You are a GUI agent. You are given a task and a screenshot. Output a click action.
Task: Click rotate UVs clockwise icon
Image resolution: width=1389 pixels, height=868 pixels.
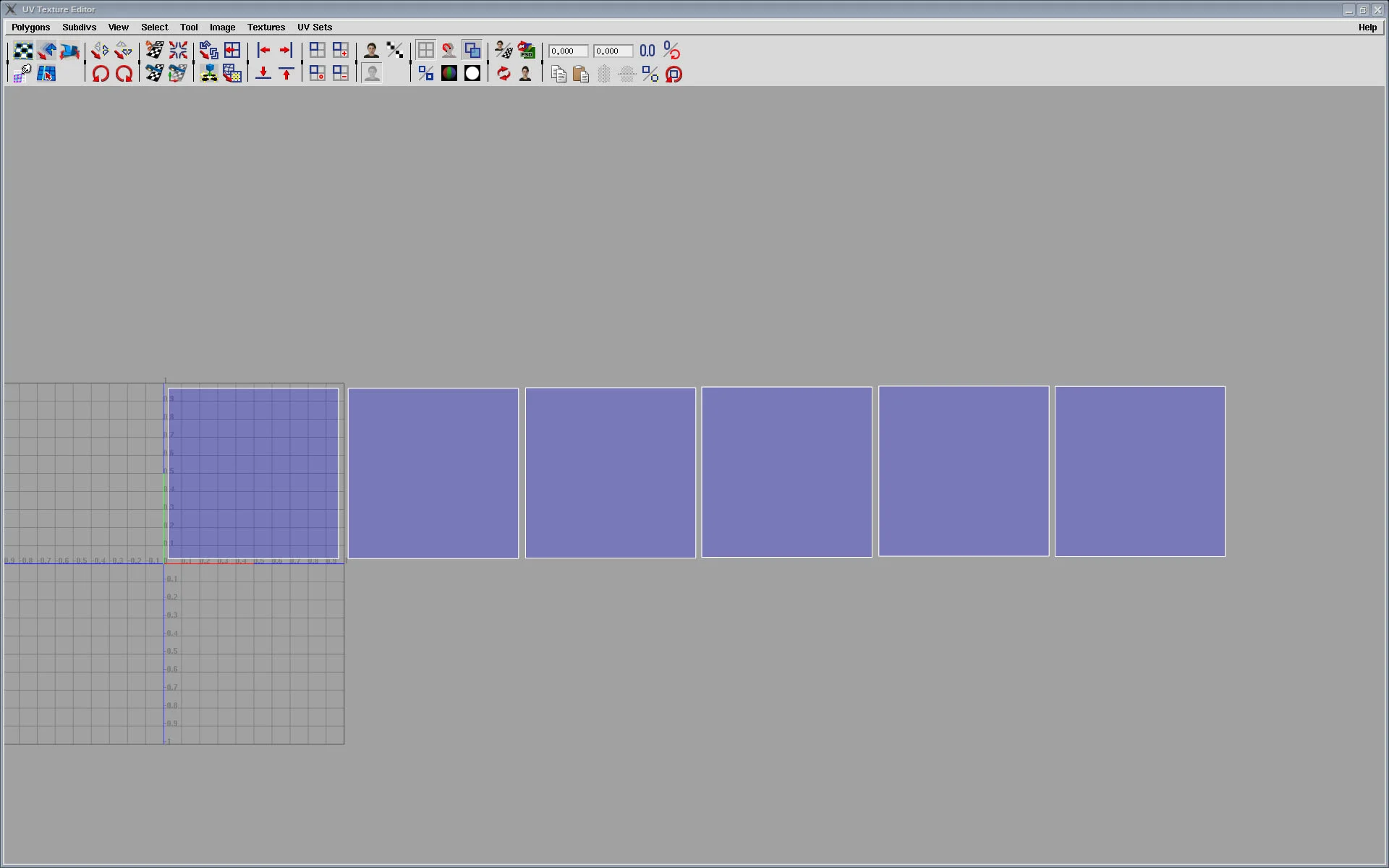[124, 74]
